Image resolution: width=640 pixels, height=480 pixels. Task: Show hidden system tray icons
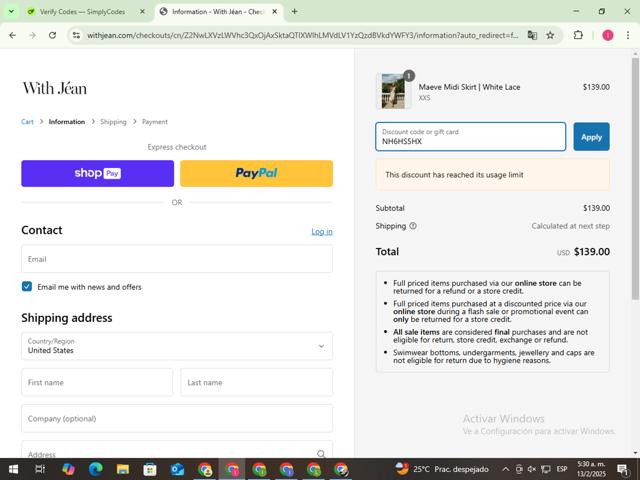pos(505,469)
